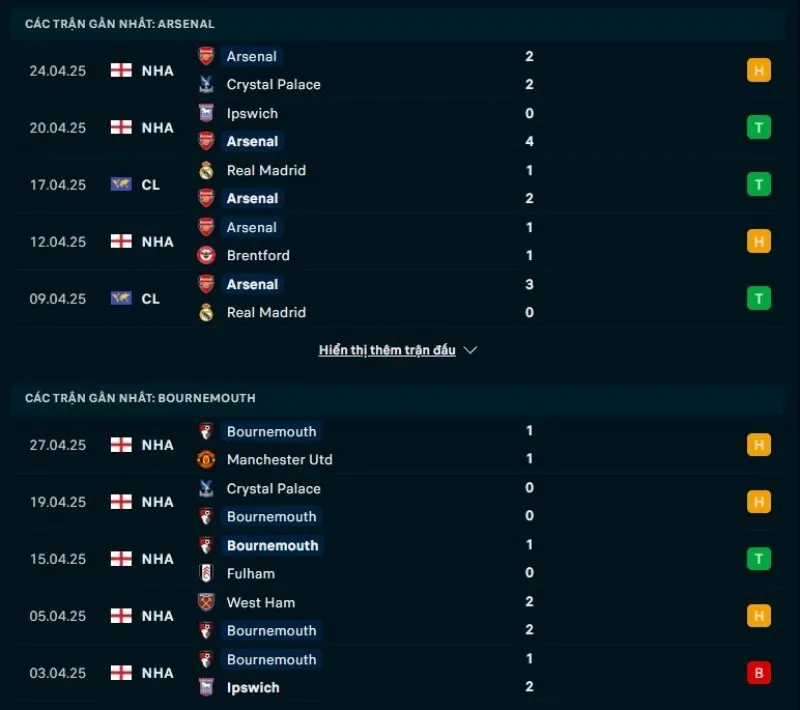Click Ipswich crest in 20.04.25 match
The height and width of the screenshot is (710, 800).
[x=206, y=113]
